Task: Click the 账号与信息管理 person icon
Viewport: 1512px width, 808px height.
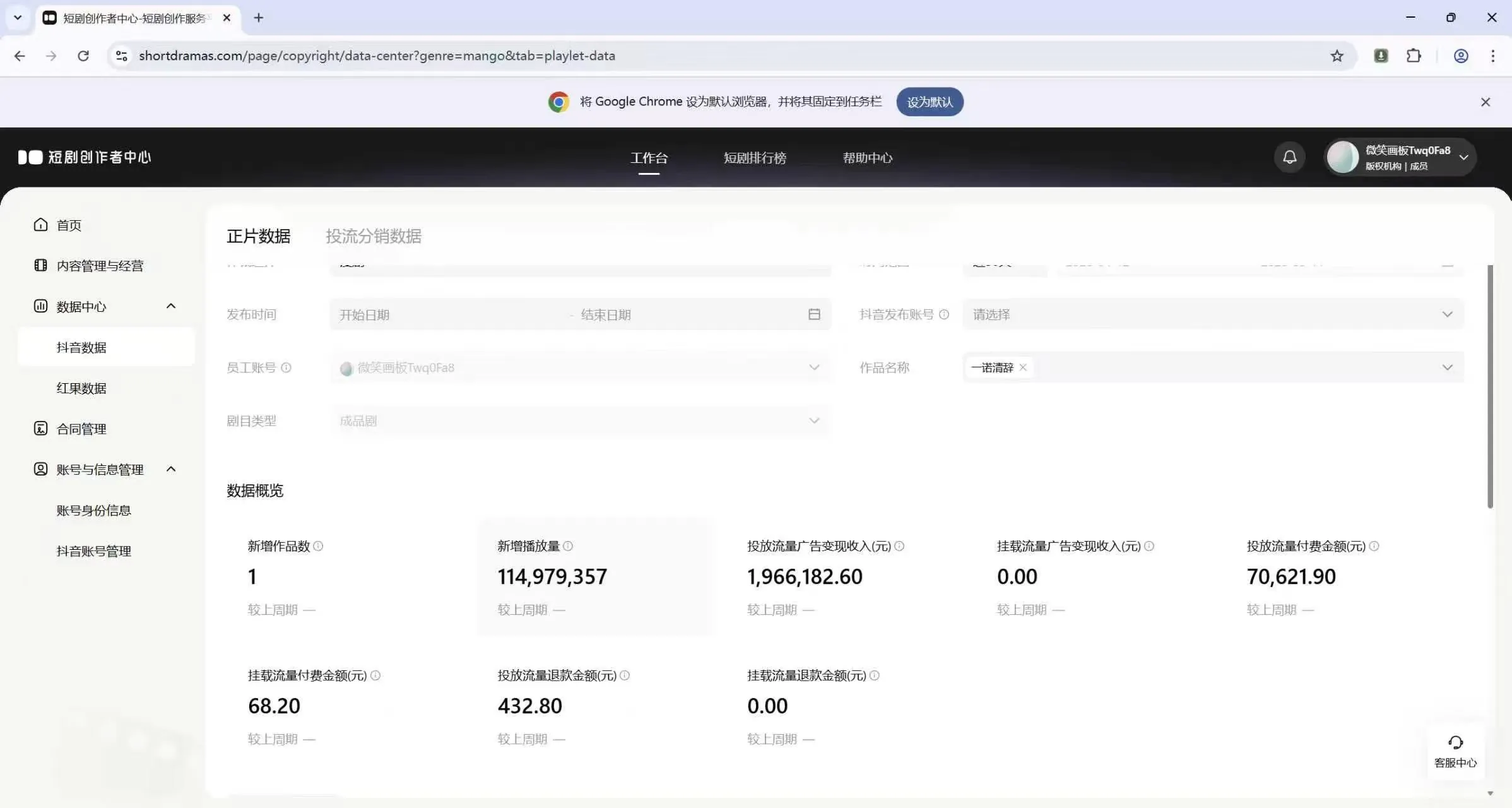Action: click(40, 469)
